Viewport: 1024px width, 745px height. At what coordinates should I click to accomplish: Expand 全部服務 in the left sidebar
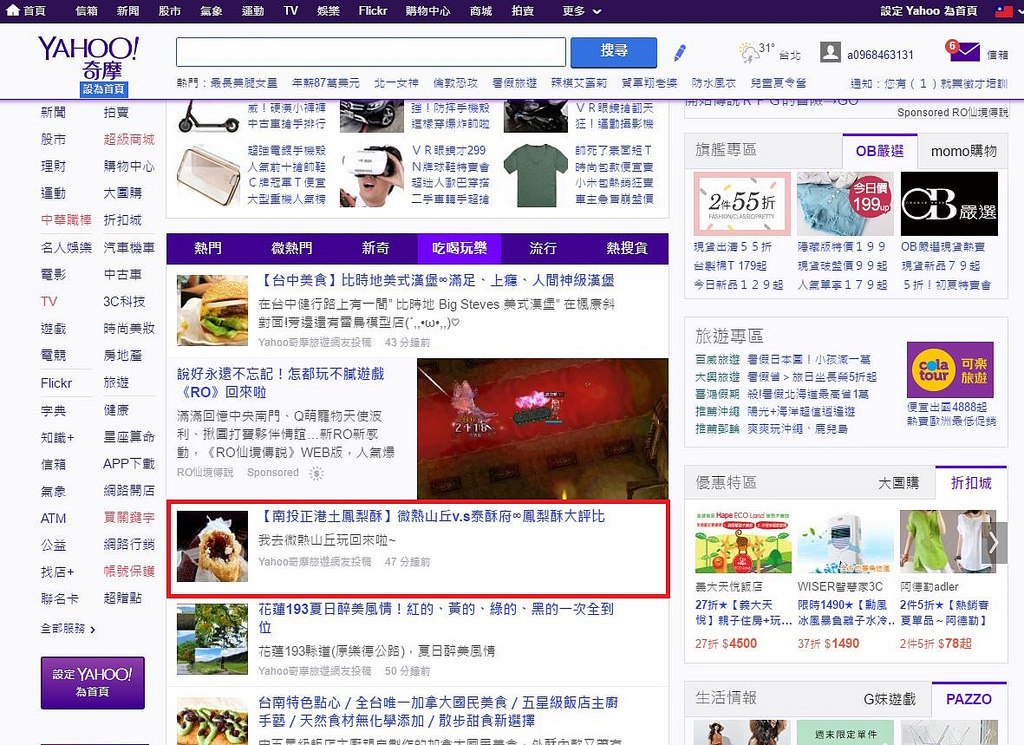(68, 629)
